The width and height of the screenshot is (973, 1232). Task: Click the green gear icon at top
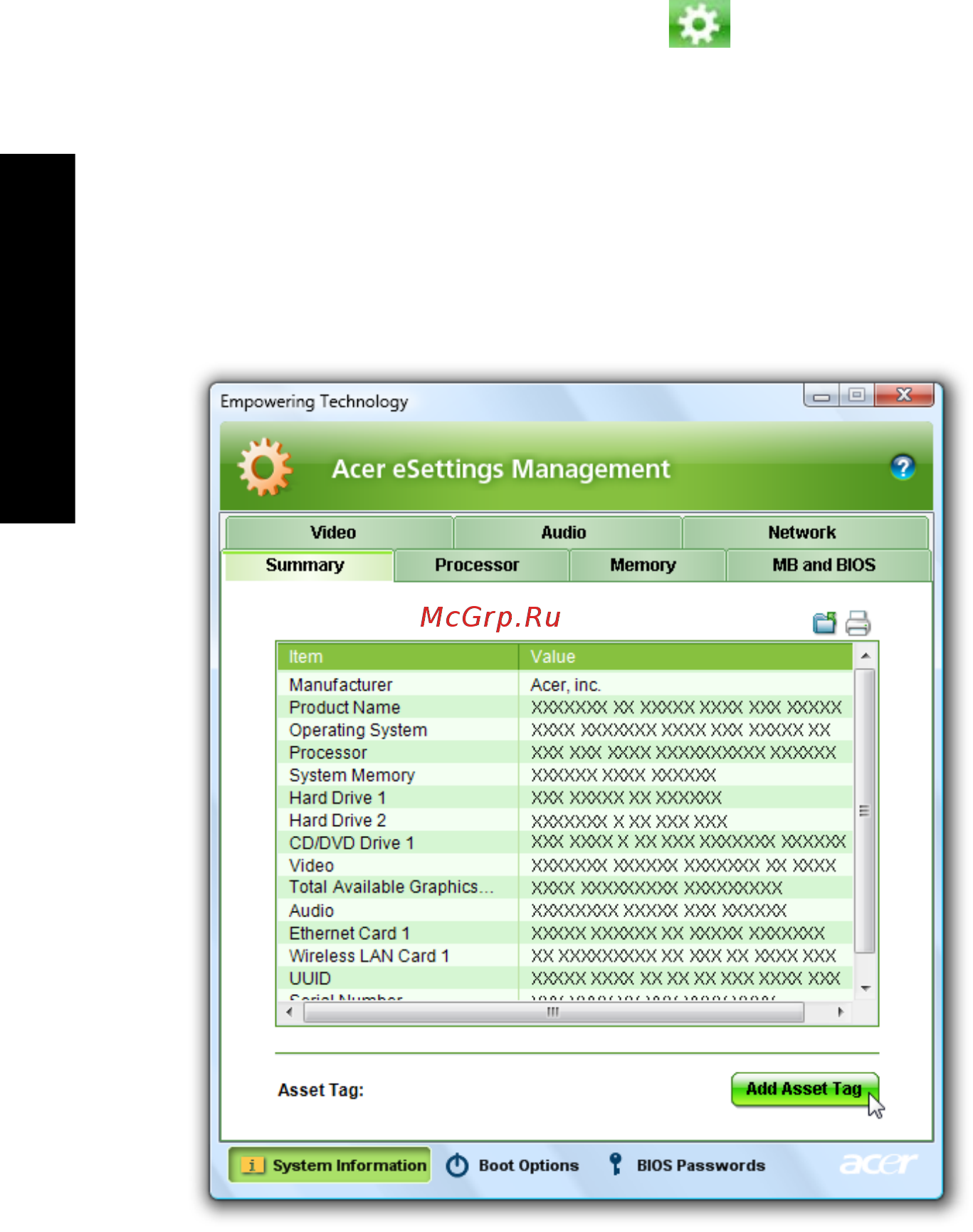point(699,24)
